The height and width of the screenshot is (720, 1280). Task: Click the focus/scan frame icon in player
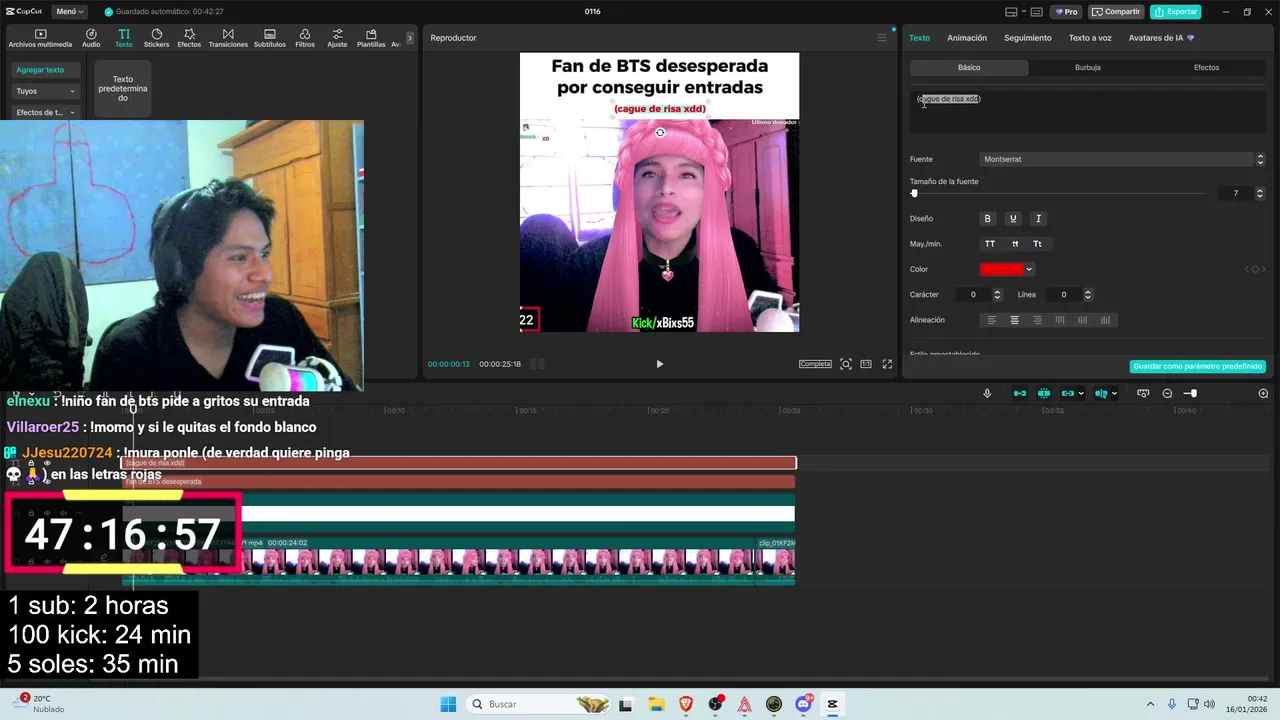846,364
